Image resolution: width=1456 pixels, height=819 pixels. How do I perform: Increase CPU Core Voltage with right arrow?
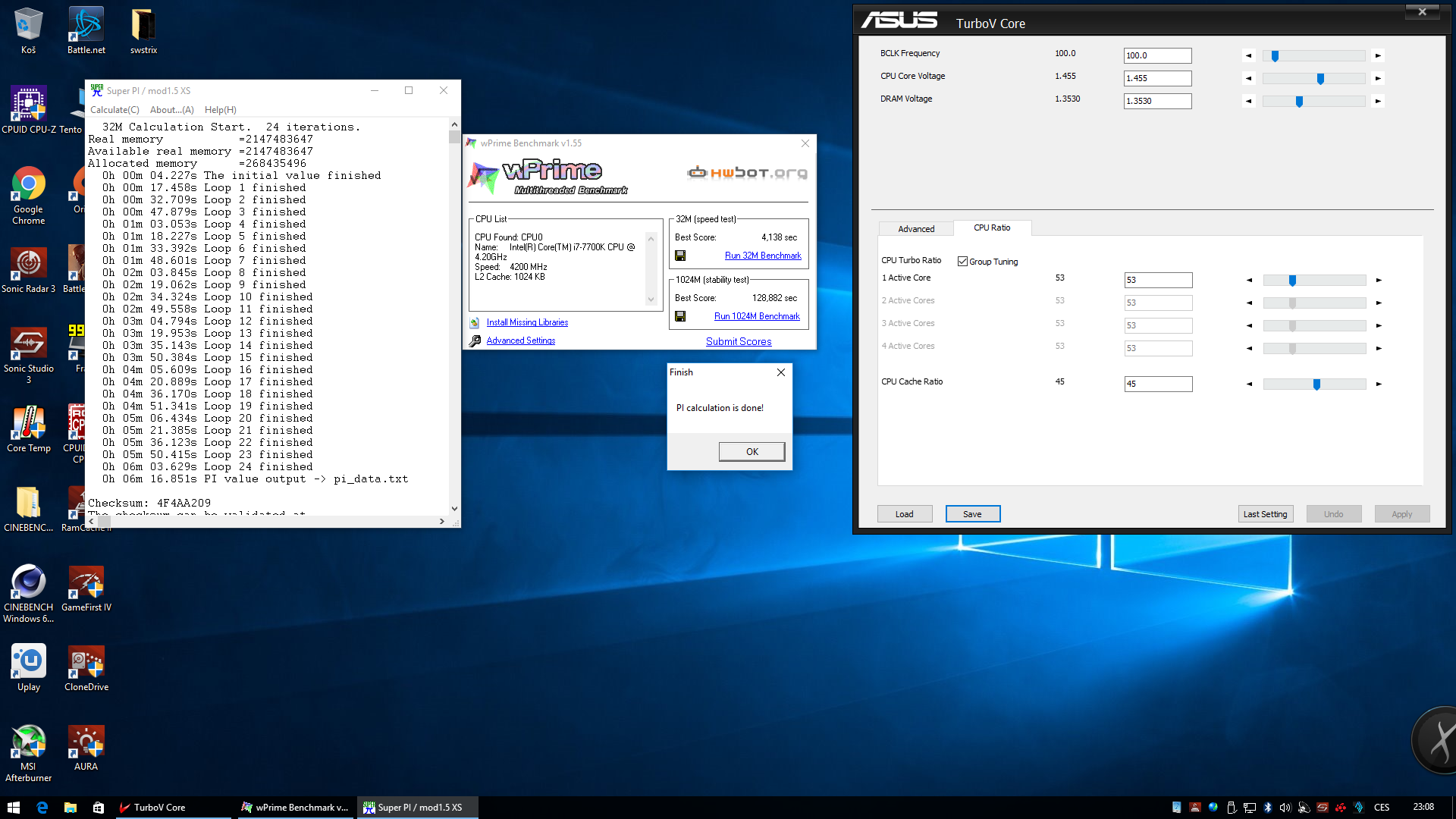pyautogui.click(x=1378, y=78)
